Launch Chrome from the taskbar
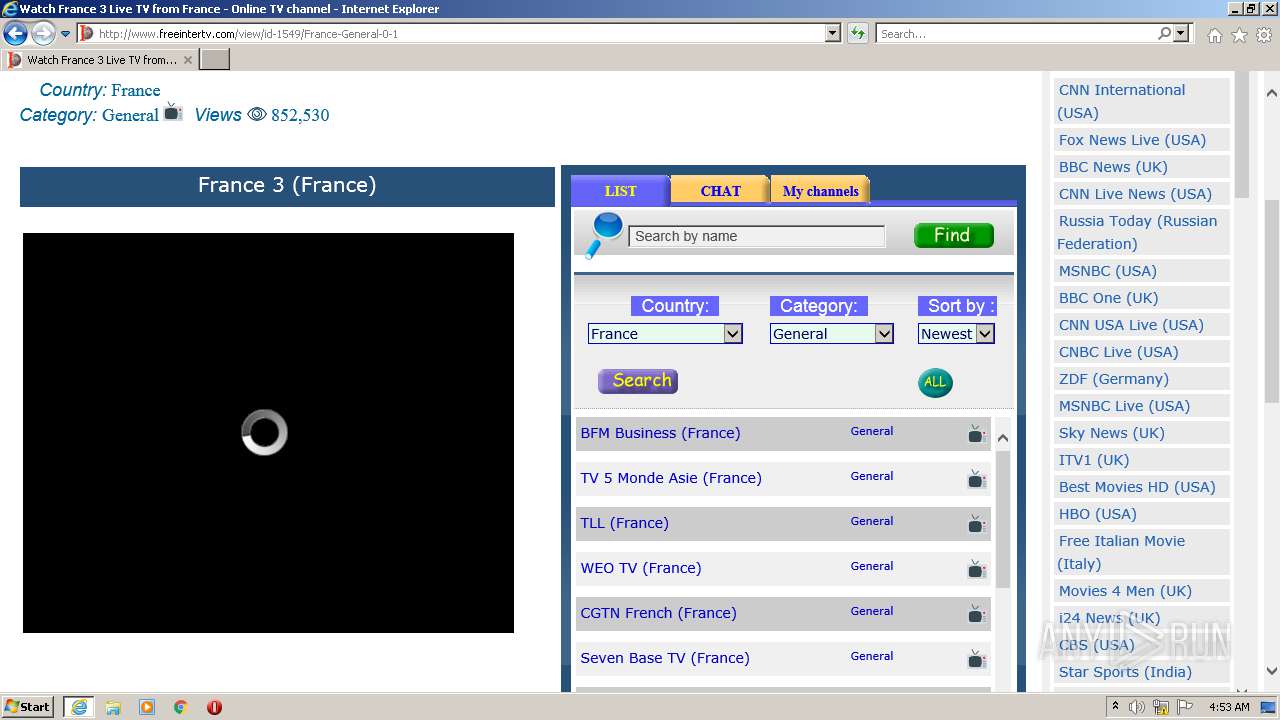 pos(181,707)
